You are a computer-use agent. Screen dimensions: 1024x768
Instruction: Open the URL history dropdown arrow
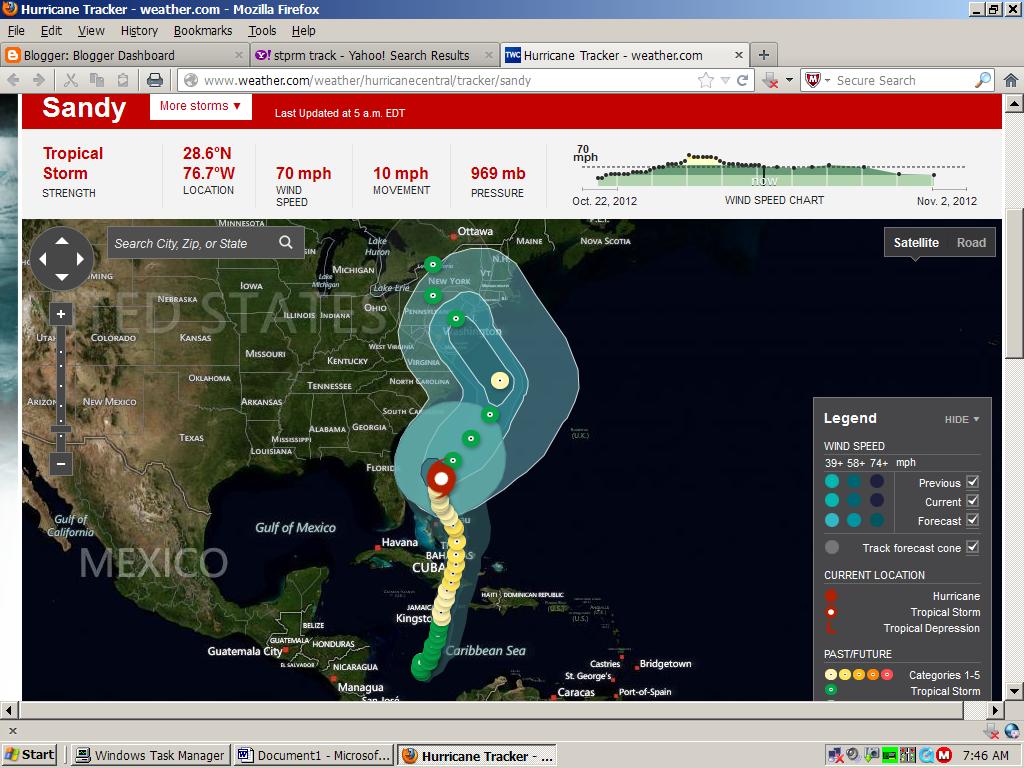tap(725, 80)
